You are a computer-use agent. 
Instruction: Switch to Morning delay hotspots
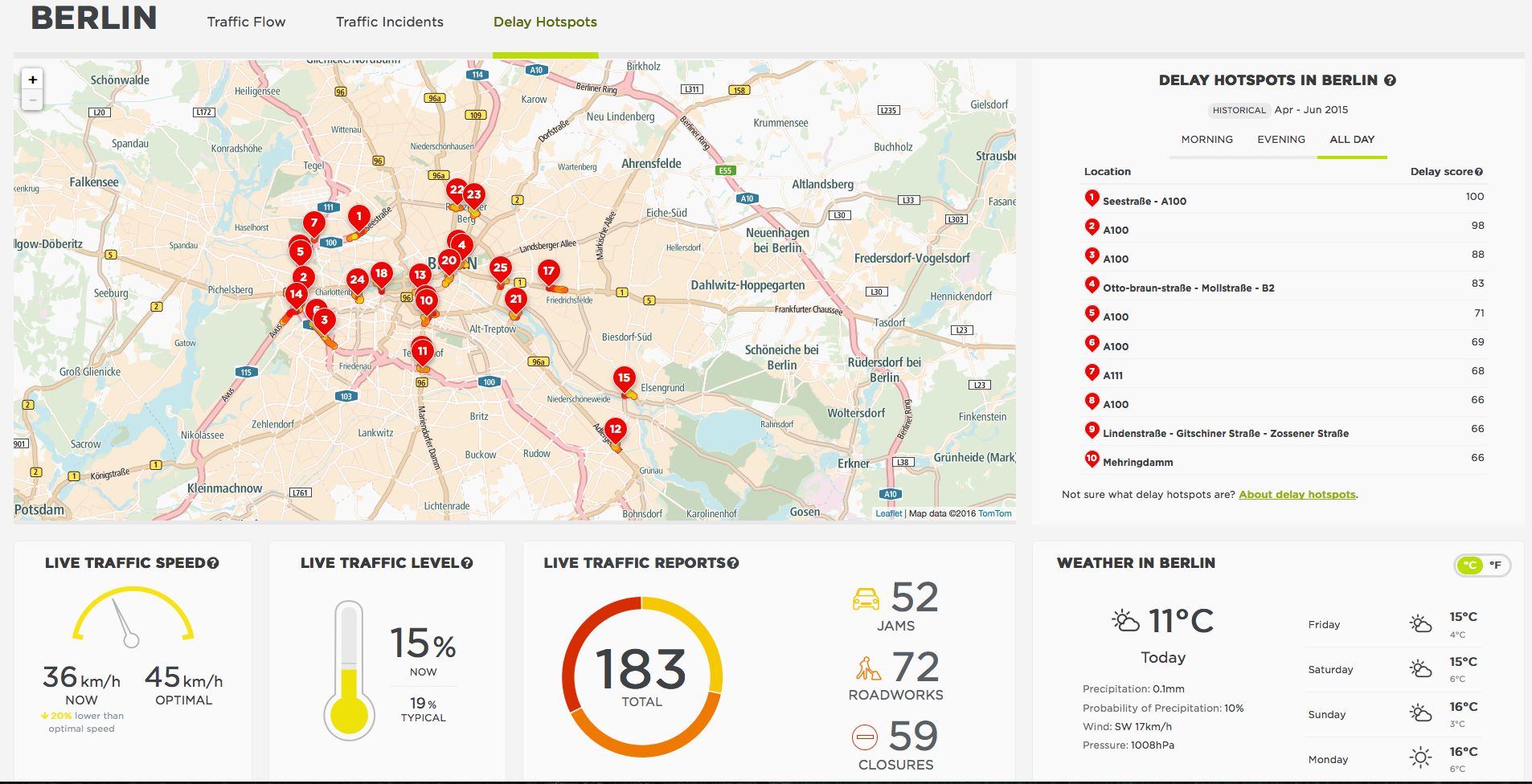1206,140
